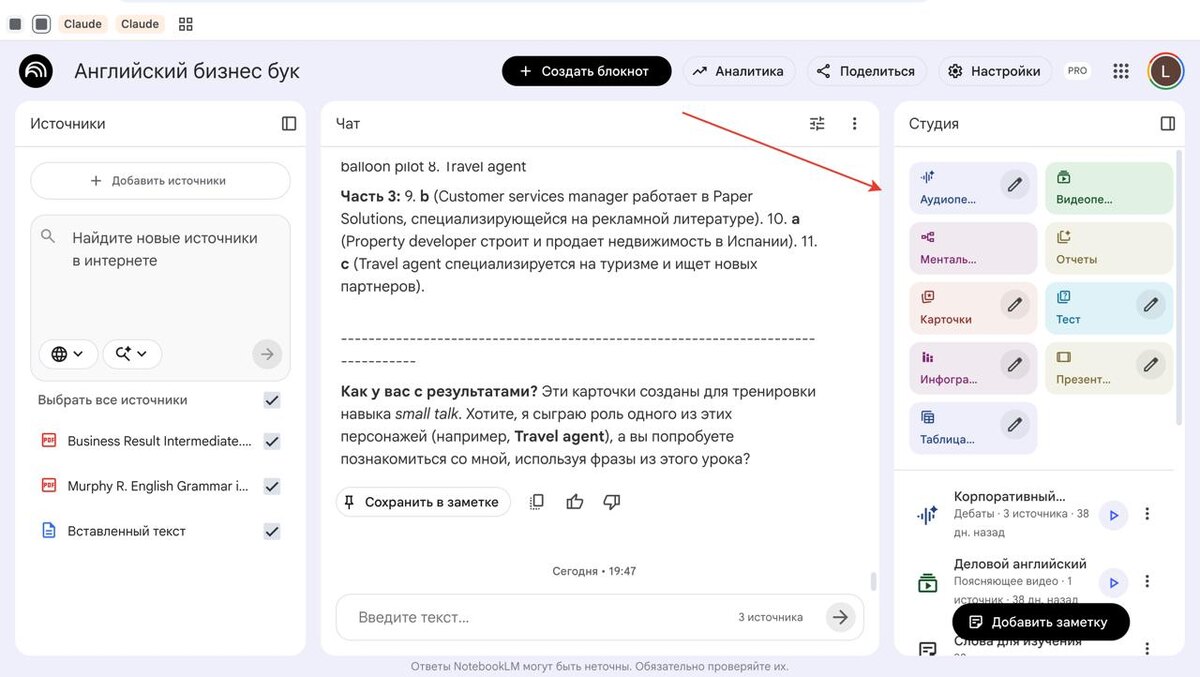Viewport: 1200px width, 677px height.
Task: Toggle Murphy R. English Grammar checkbox
Action: point(272,486)
